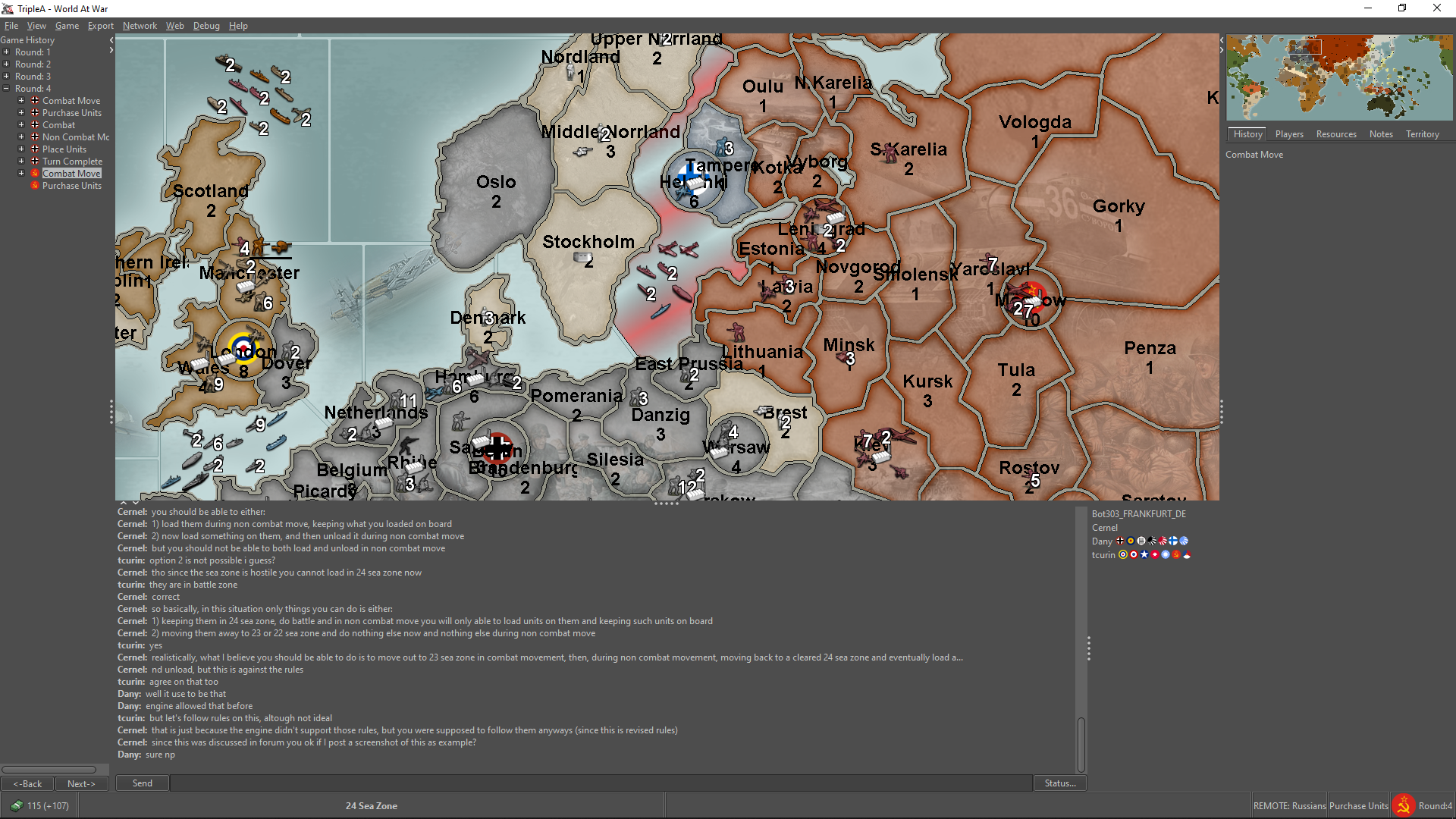Open the Game menu
Viewport: 1456px width, 819px height.
(67, 26)
